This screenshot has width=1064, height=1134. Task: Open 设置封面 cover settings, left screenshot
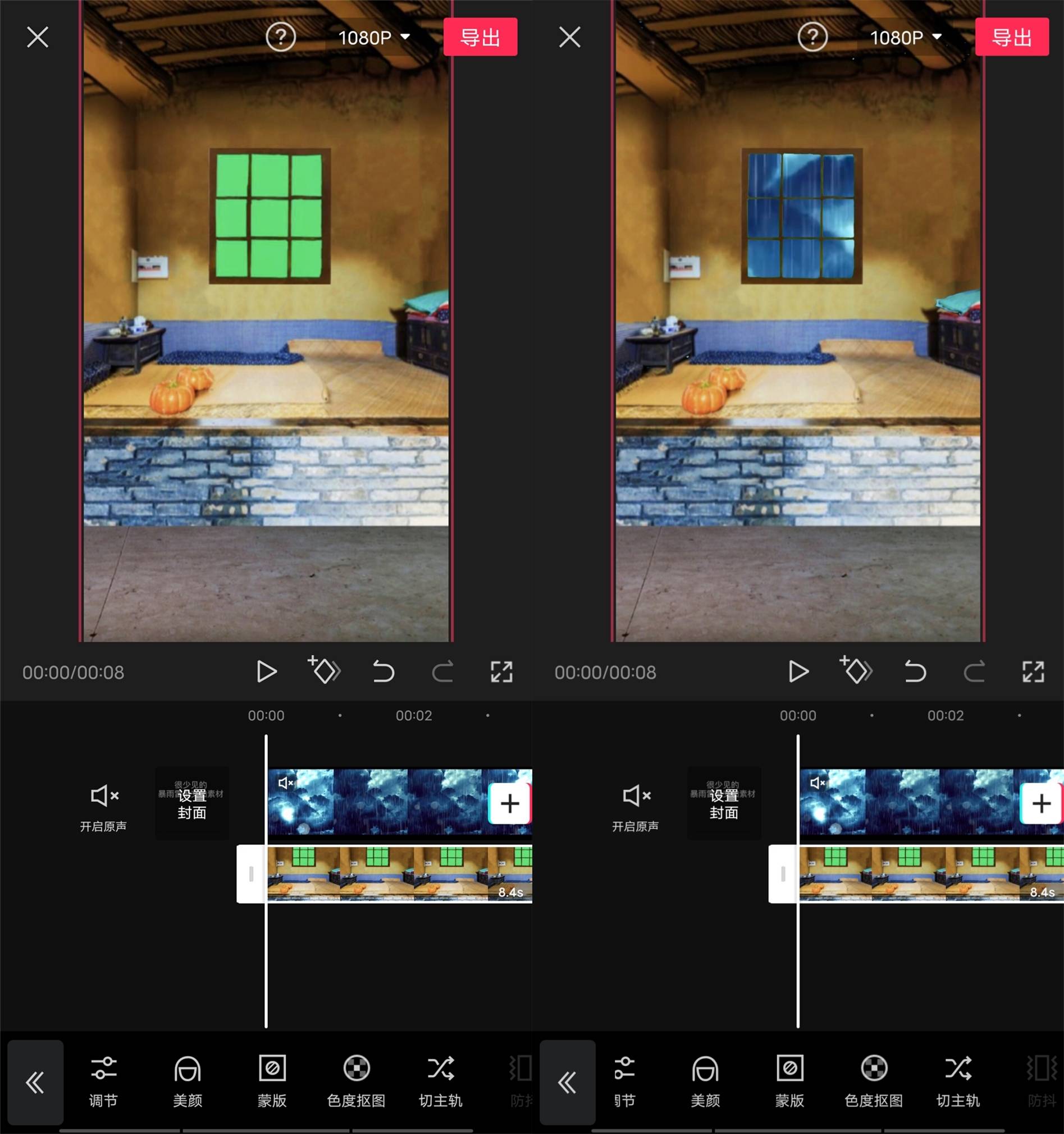pos(191,803)
